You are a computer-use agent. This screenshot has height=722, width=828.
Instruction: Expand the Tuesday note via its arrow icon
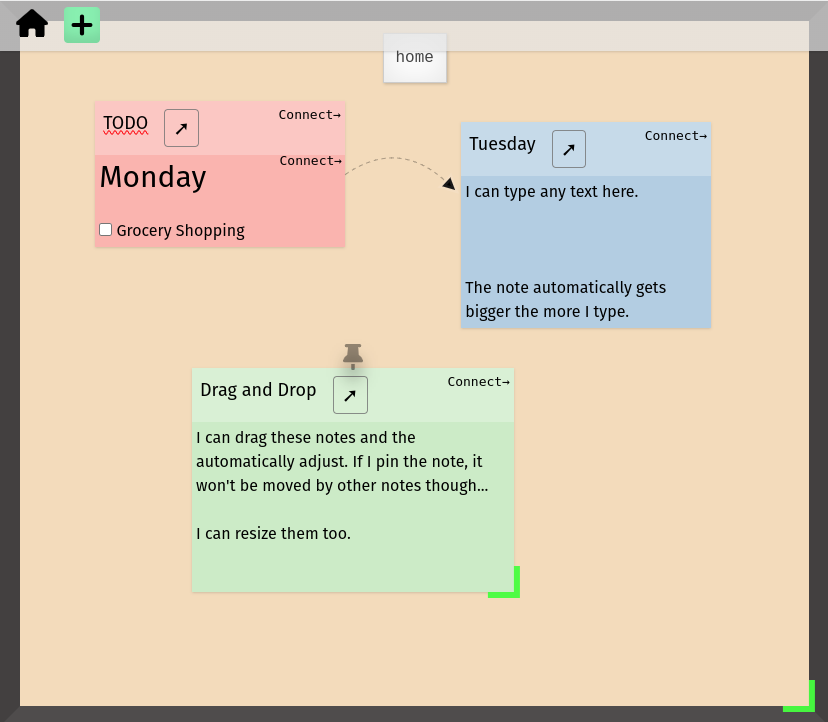(568, 149)
